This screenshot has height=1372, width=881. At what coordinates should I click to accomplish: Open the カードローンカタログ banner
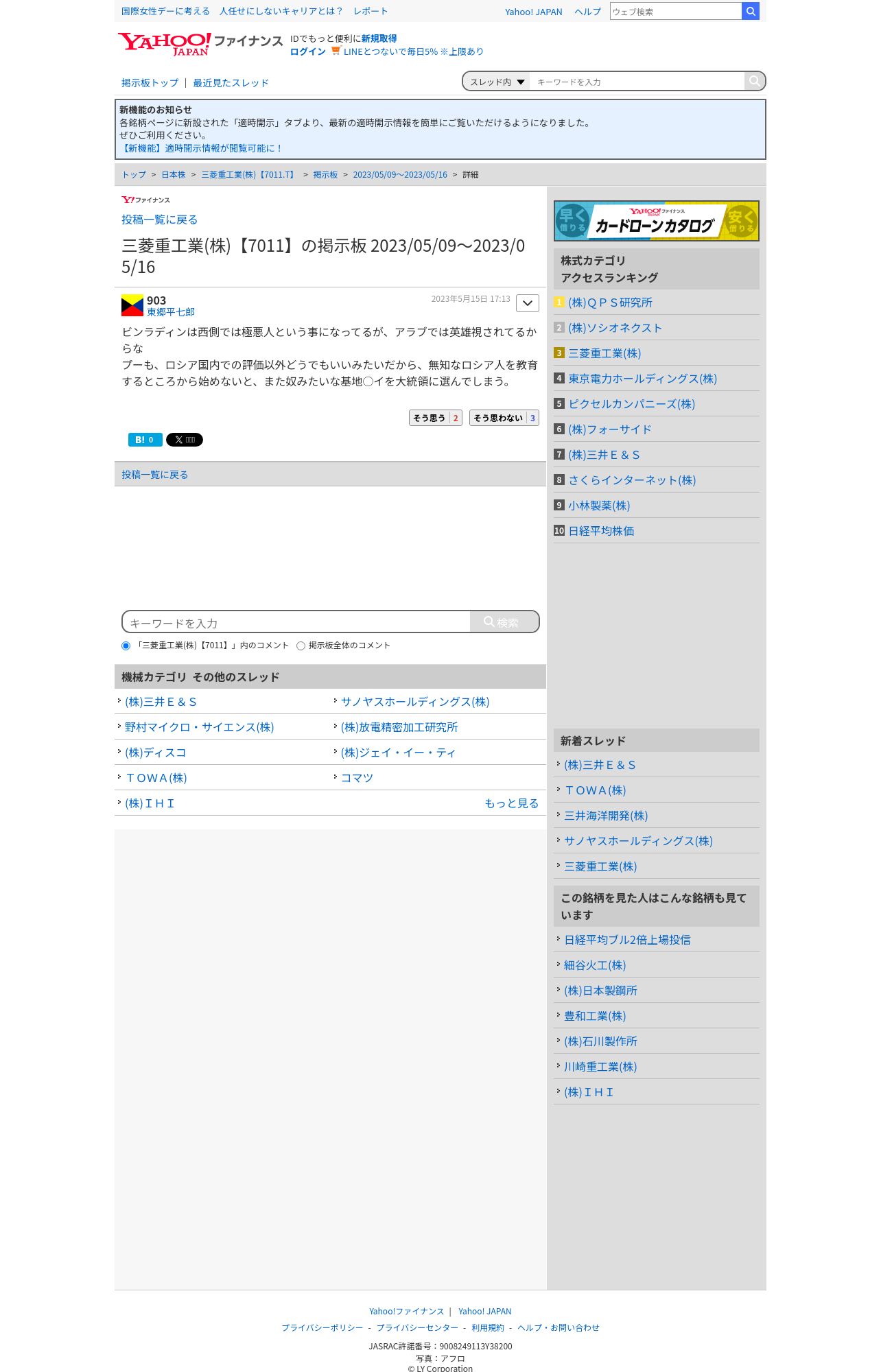pyautogui.click(x=657, y=221)
